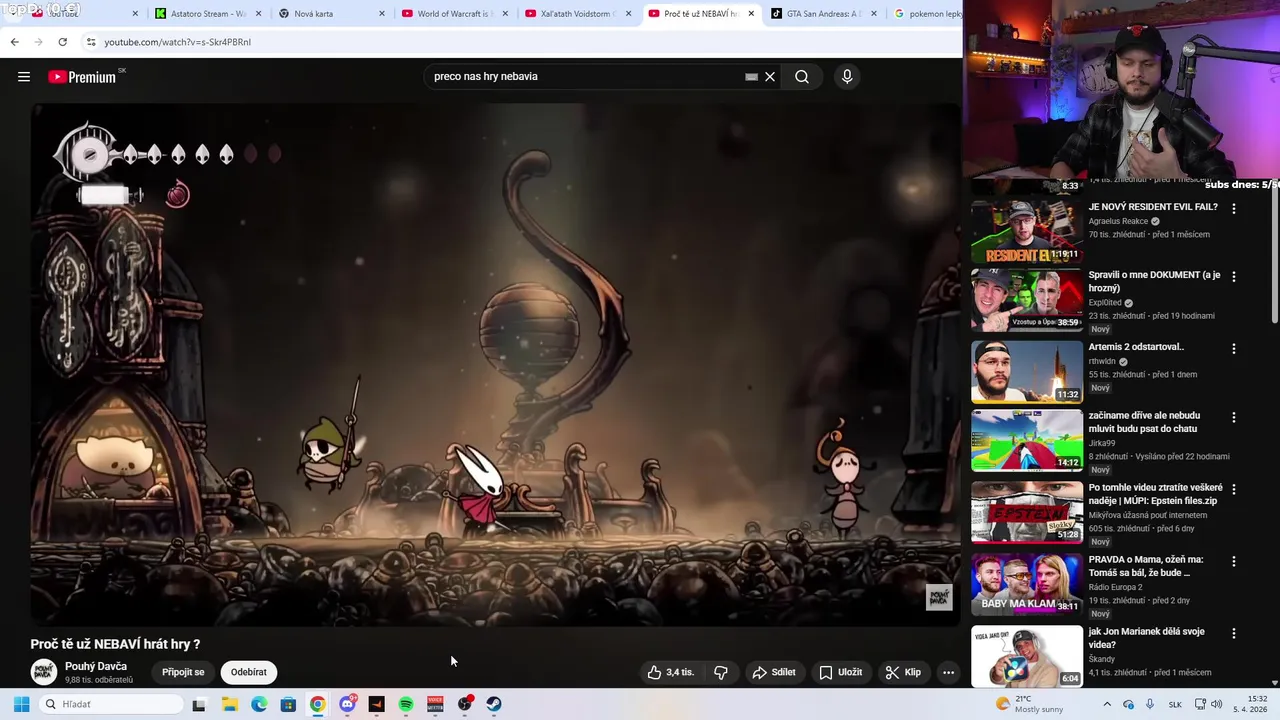
Task: Open the YouTube hamburger guide menu
Action: [x=24, y=77]
